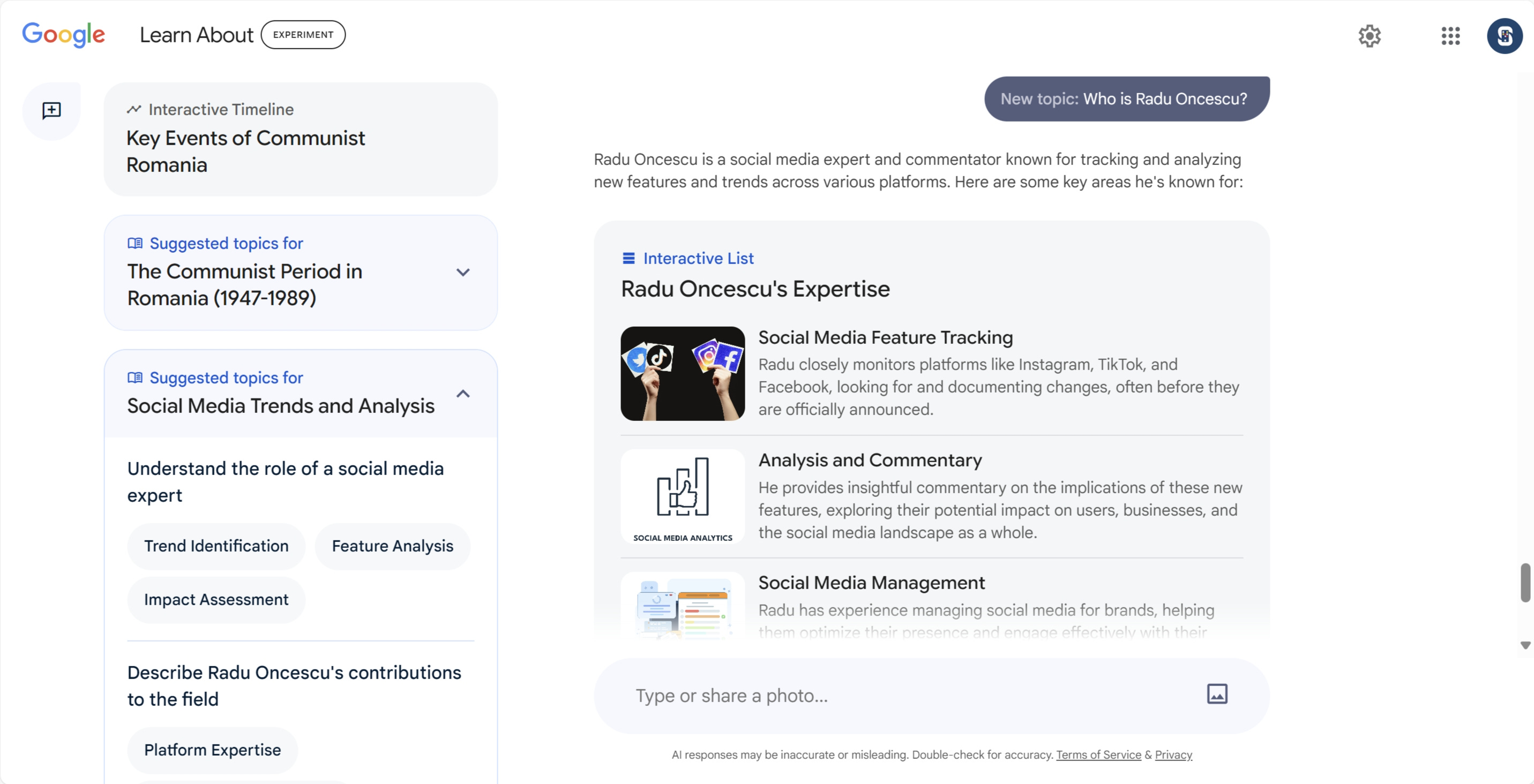The width and height of the screenshot is (1534, 784).
Task: Click 'Understand the role of a social media expert'
Action: click(285, 481)
